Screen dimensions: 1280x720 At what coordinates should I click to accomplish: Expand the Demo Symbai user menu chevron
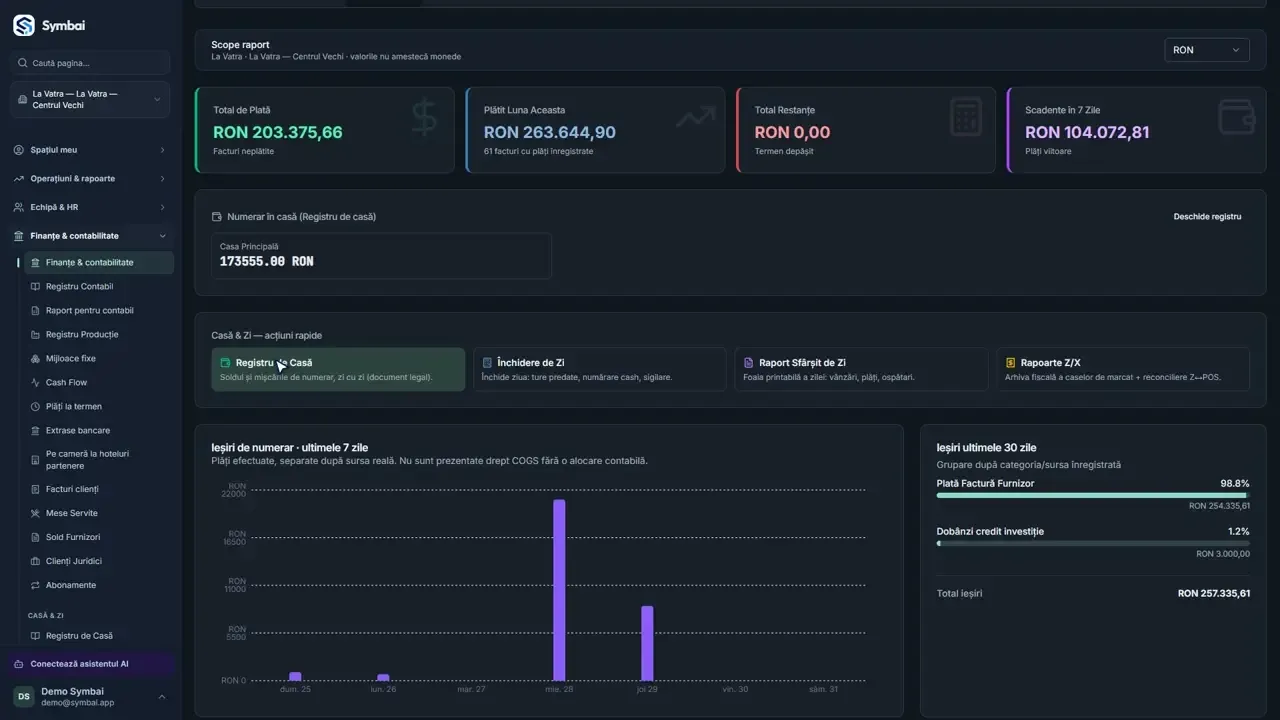point(162,697)
